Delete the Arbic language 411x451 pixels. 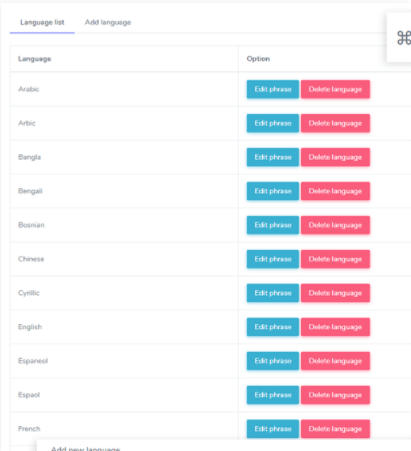pos(335,123)
